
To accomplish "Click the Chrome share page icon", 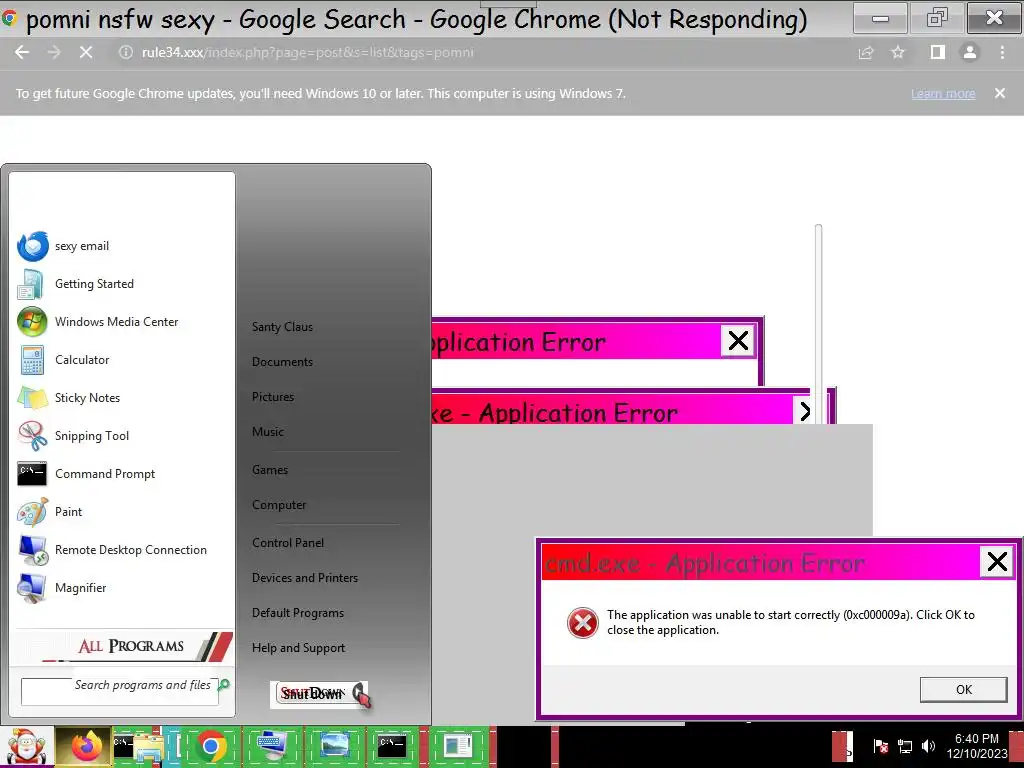I will click(x=866, y=52).
